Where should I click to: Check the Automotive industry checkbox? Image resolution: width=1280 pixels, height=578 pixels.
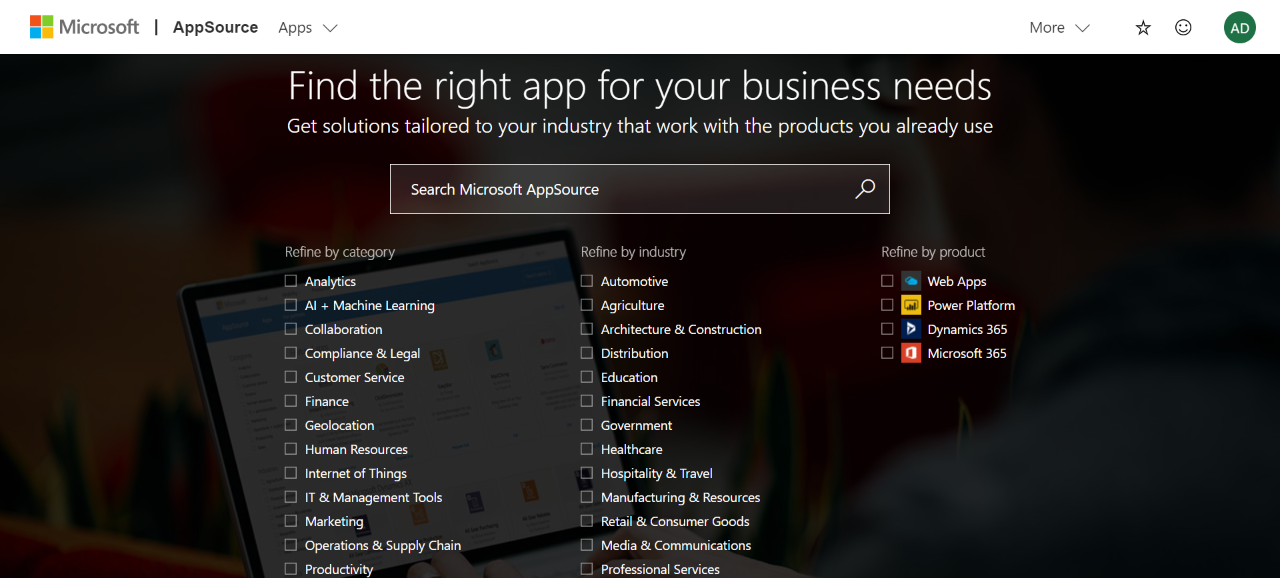click(587, 281)
